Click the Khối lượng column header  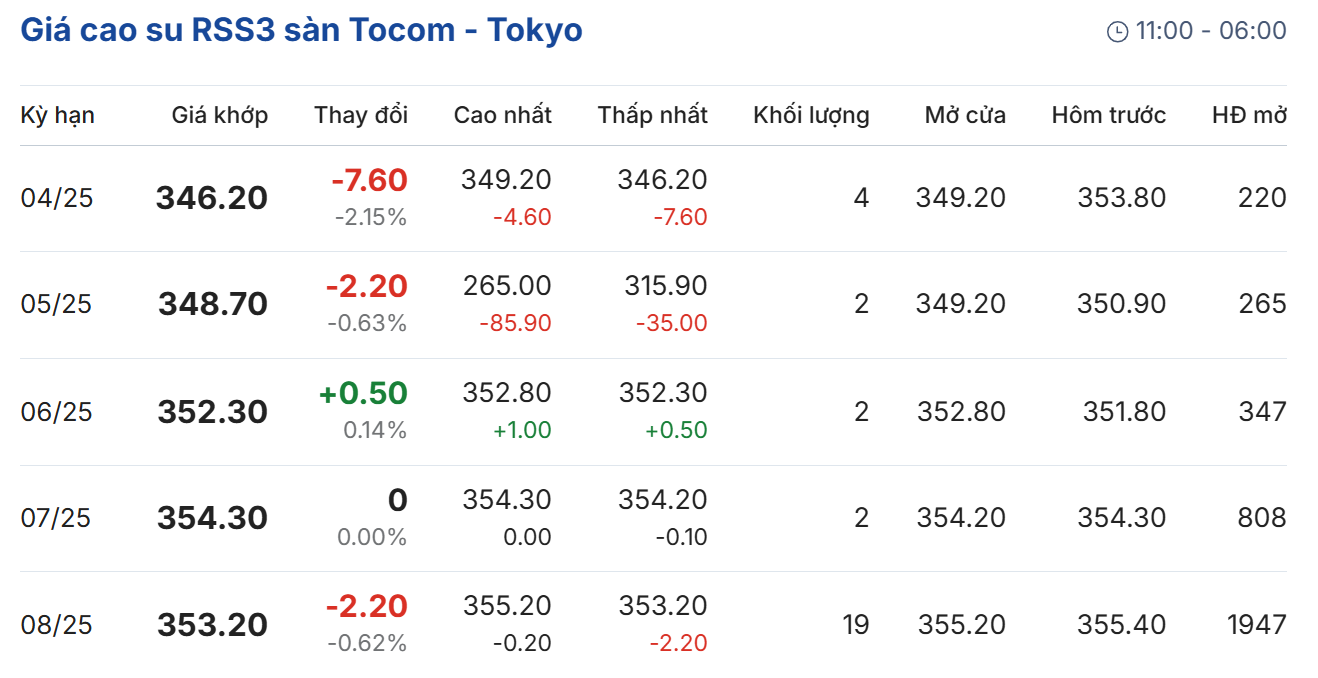point(811,115)
